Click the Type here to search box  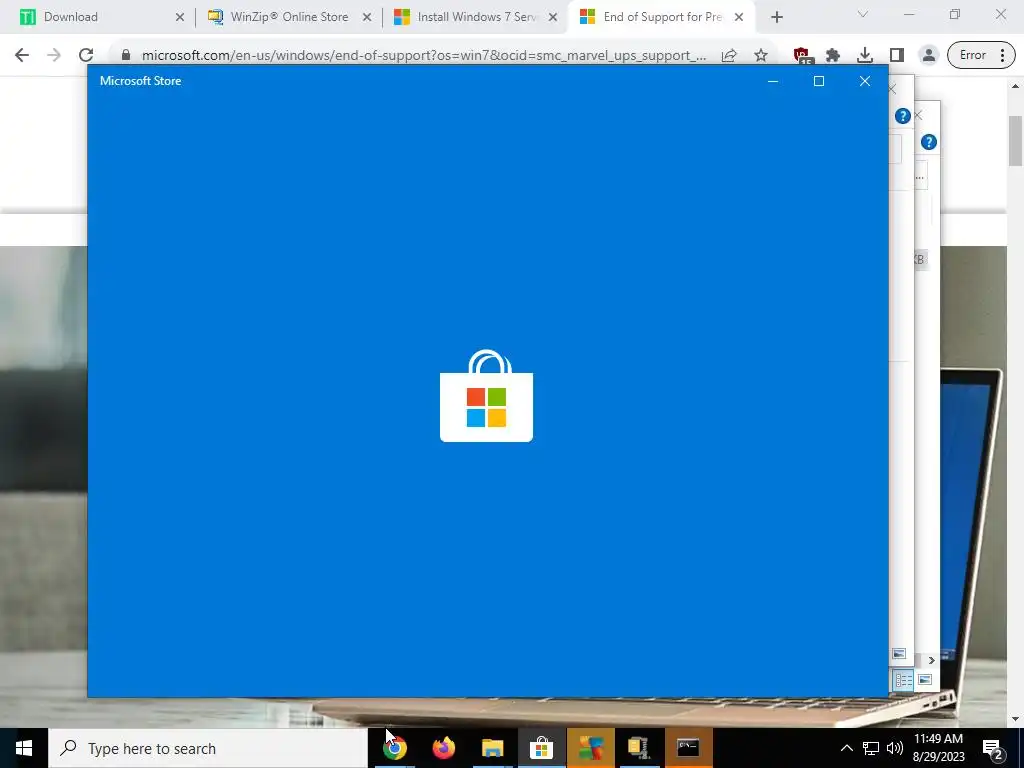[x=208, y=748]
